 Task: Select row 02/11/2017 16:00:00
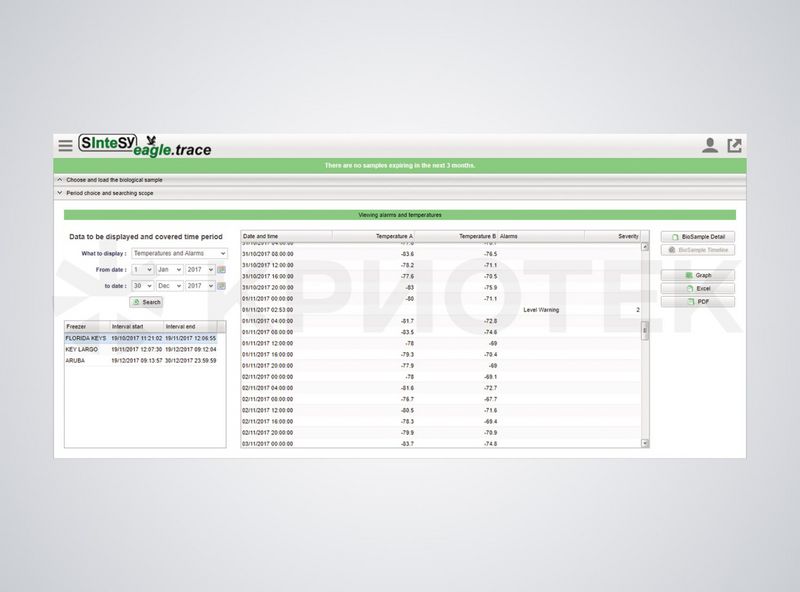441,422
